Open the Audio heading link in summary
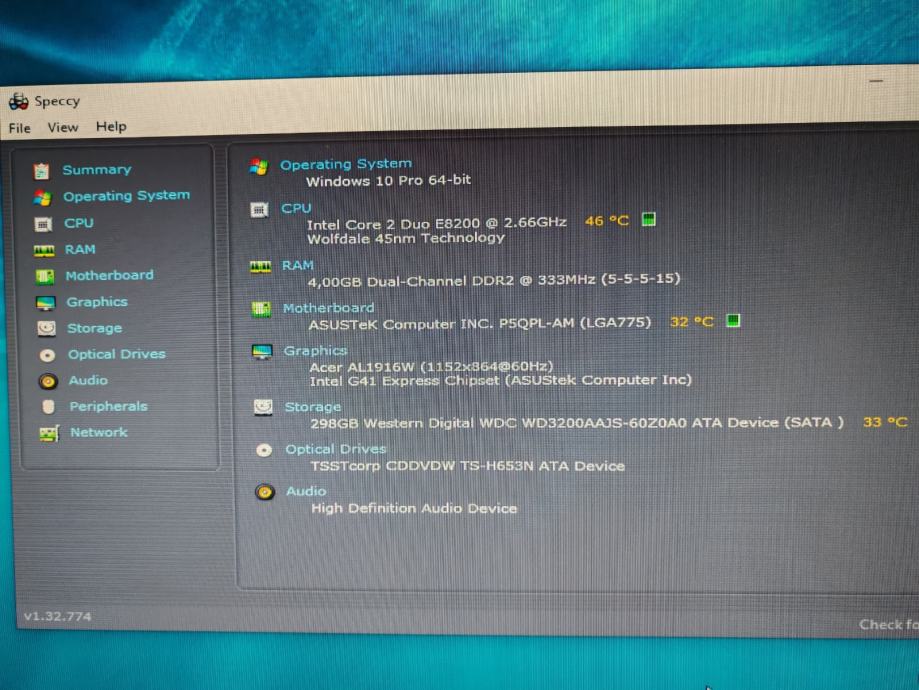Image resolution: width=919 pixels, height=690 pixels. pyautogui.click(x=306, y=491)
